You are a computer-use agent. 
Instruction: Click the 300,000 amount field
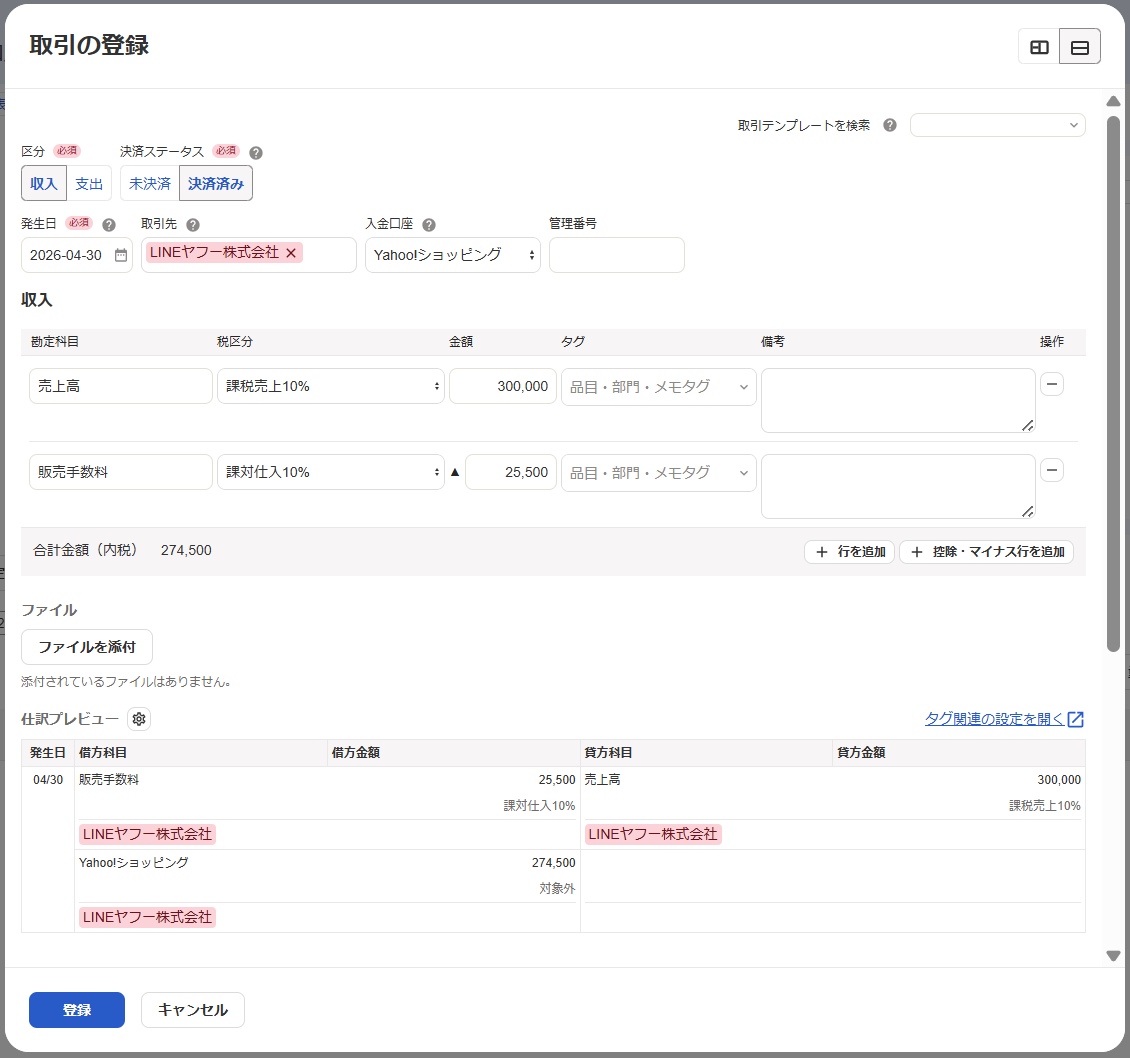503,386
